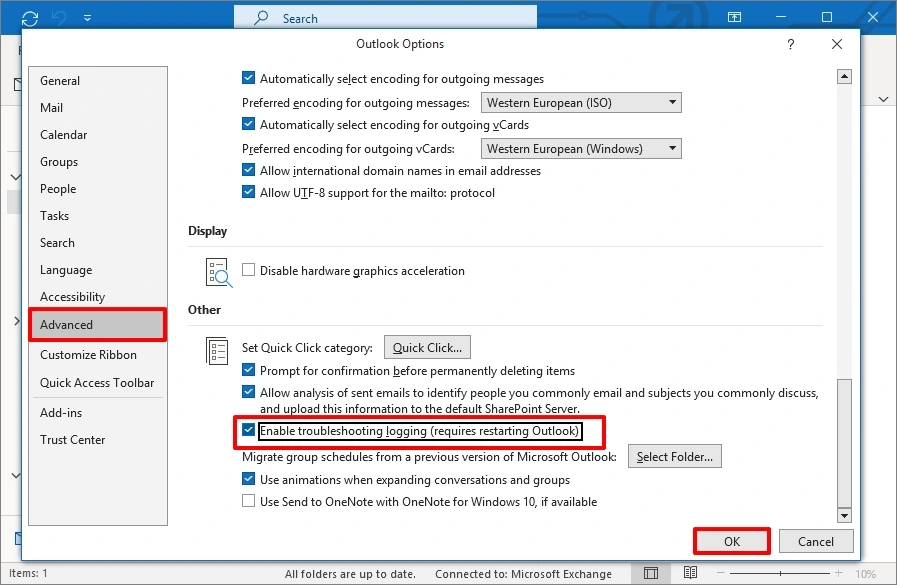This screenshot has width=897, height=585.
Task: Click the Quick Click category note icon
Action: pyautogui.click(x=216, y=349)
